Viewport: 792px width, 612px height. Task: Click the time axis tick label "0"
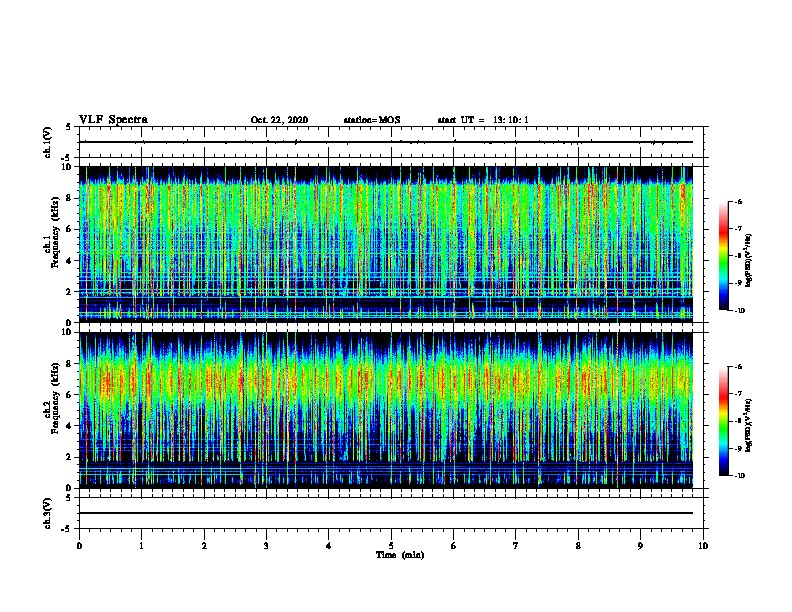click(79, 546)
